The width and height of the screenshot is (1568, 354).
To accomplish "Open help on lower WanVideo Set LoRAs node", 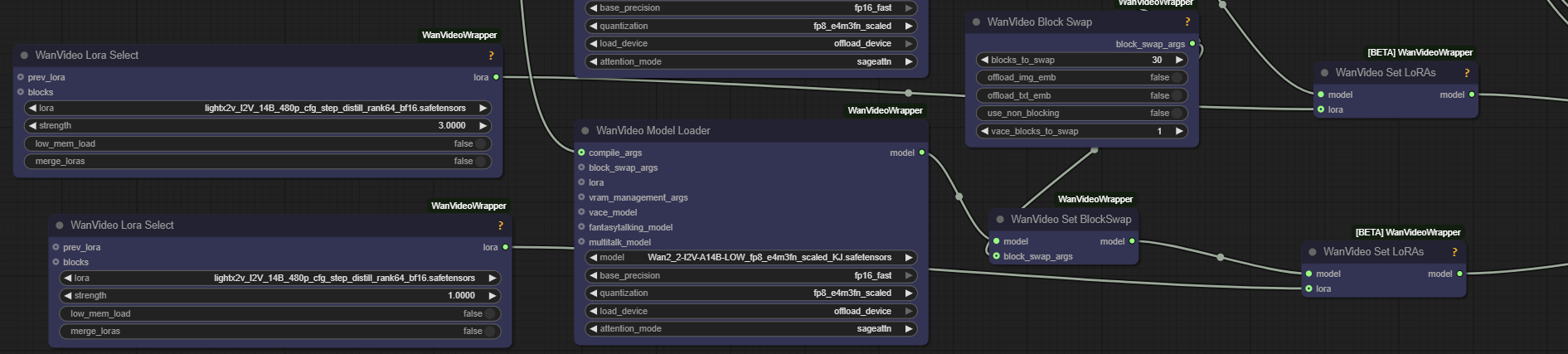I will (x=1454, y=252).
